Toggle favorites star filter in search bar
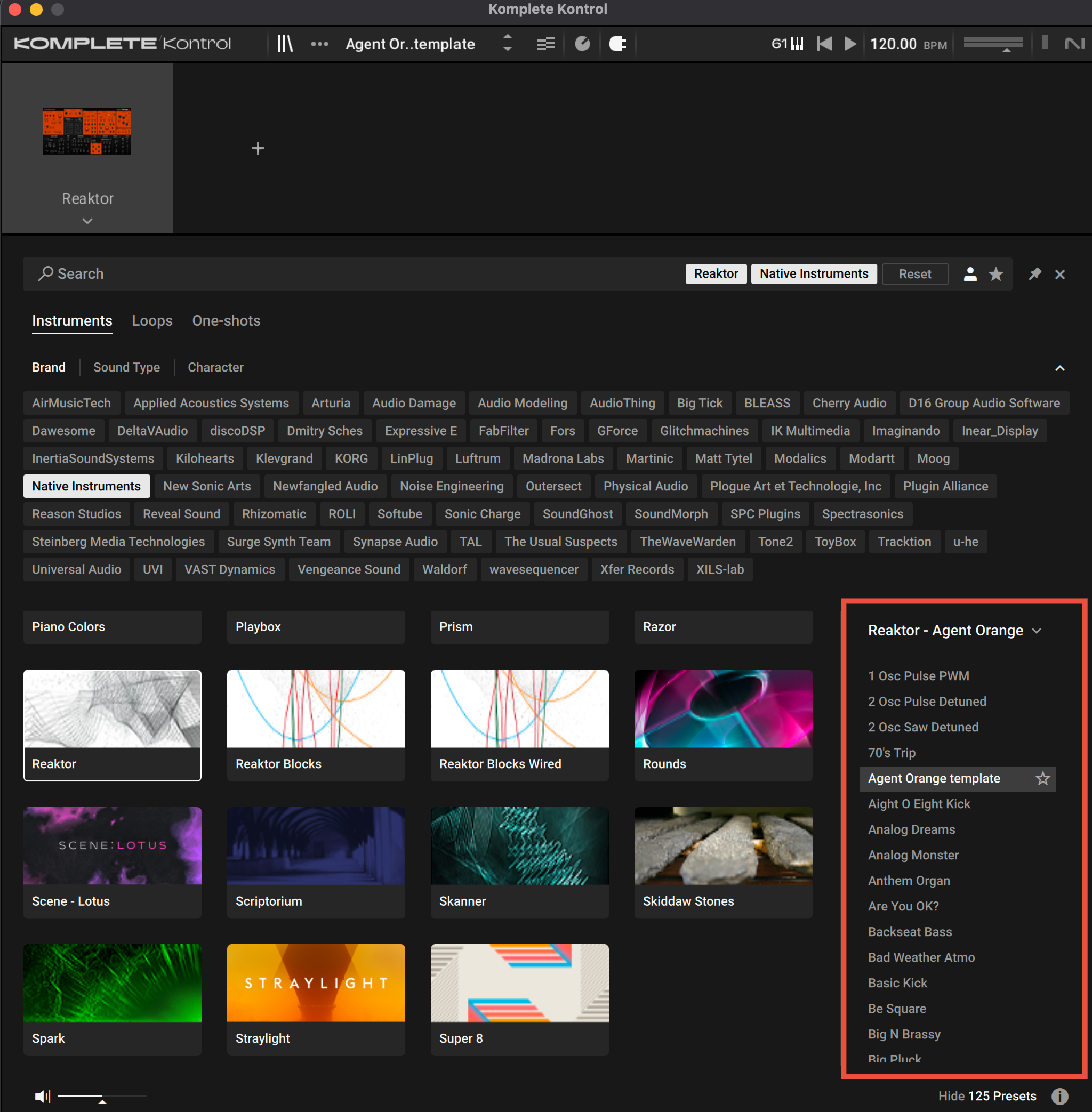The height and width of the screenshot is (1112, 1092). (x=995, y=274)
